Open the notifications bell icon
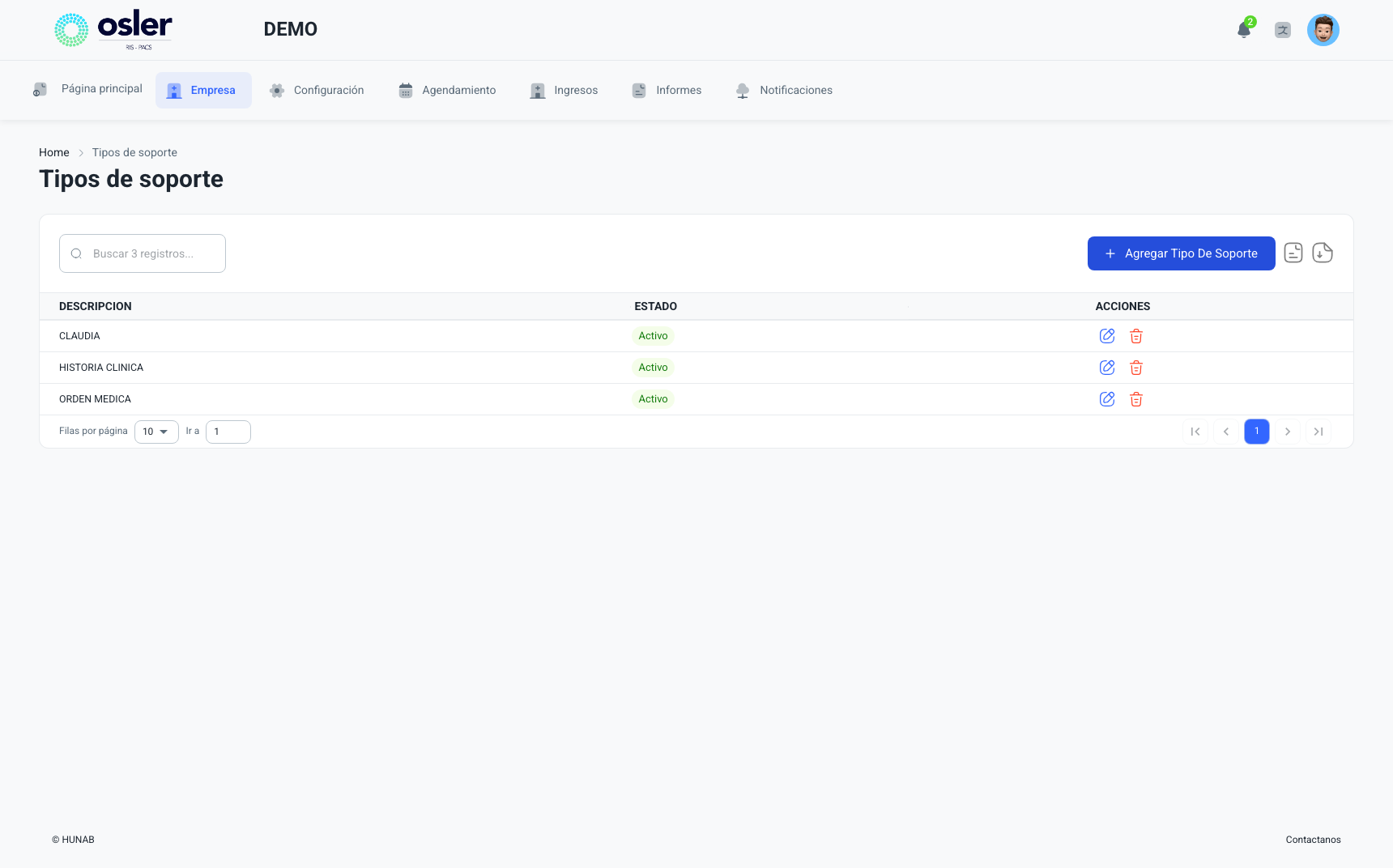1393x868 pixels. tap(1244, 30)
